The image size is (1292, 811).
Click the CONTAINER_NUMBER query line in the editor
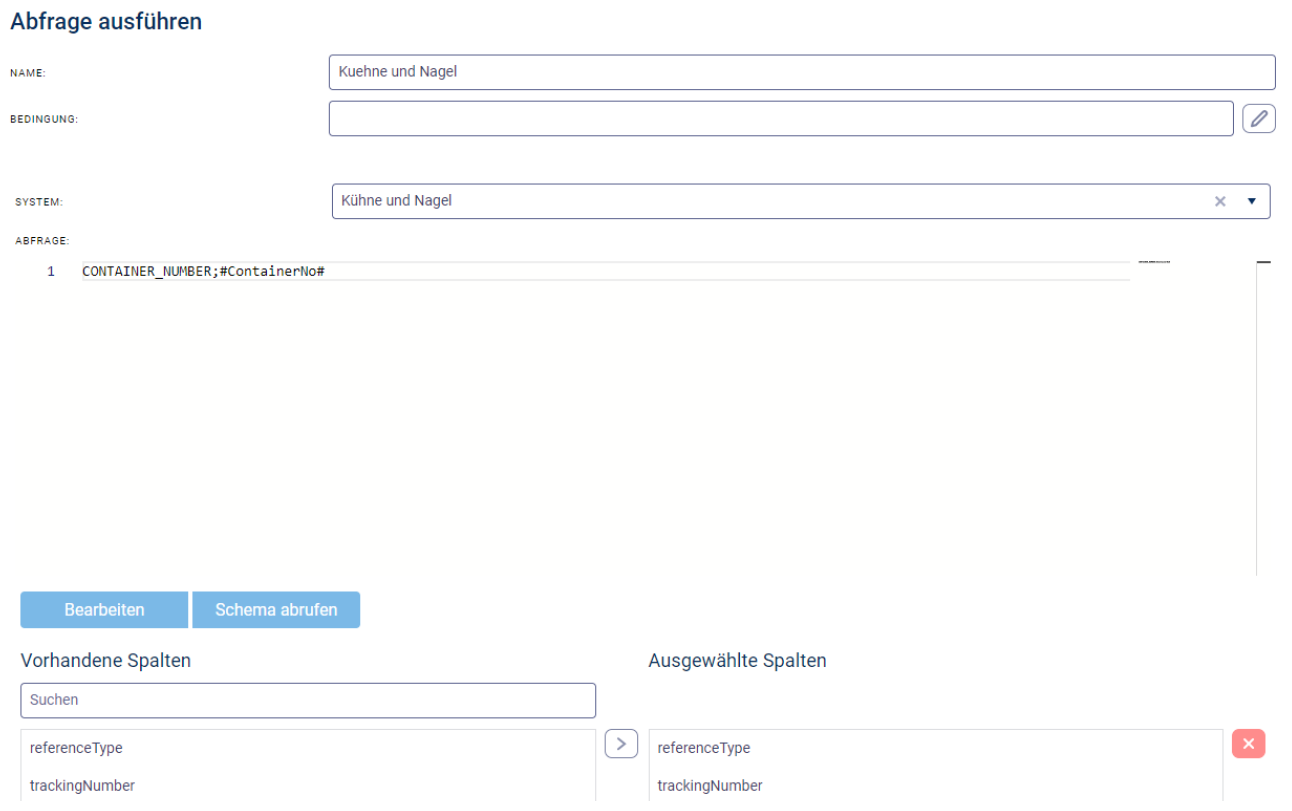point(204,271)
